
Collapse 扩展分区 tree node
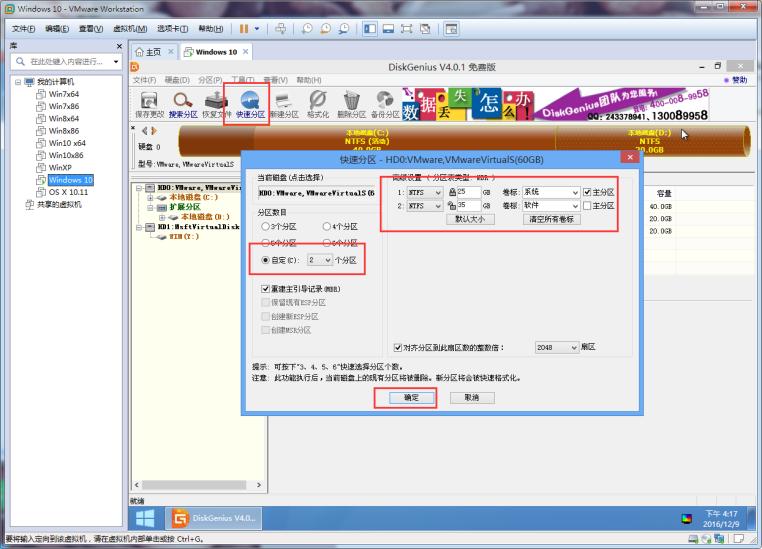[151, 207]
